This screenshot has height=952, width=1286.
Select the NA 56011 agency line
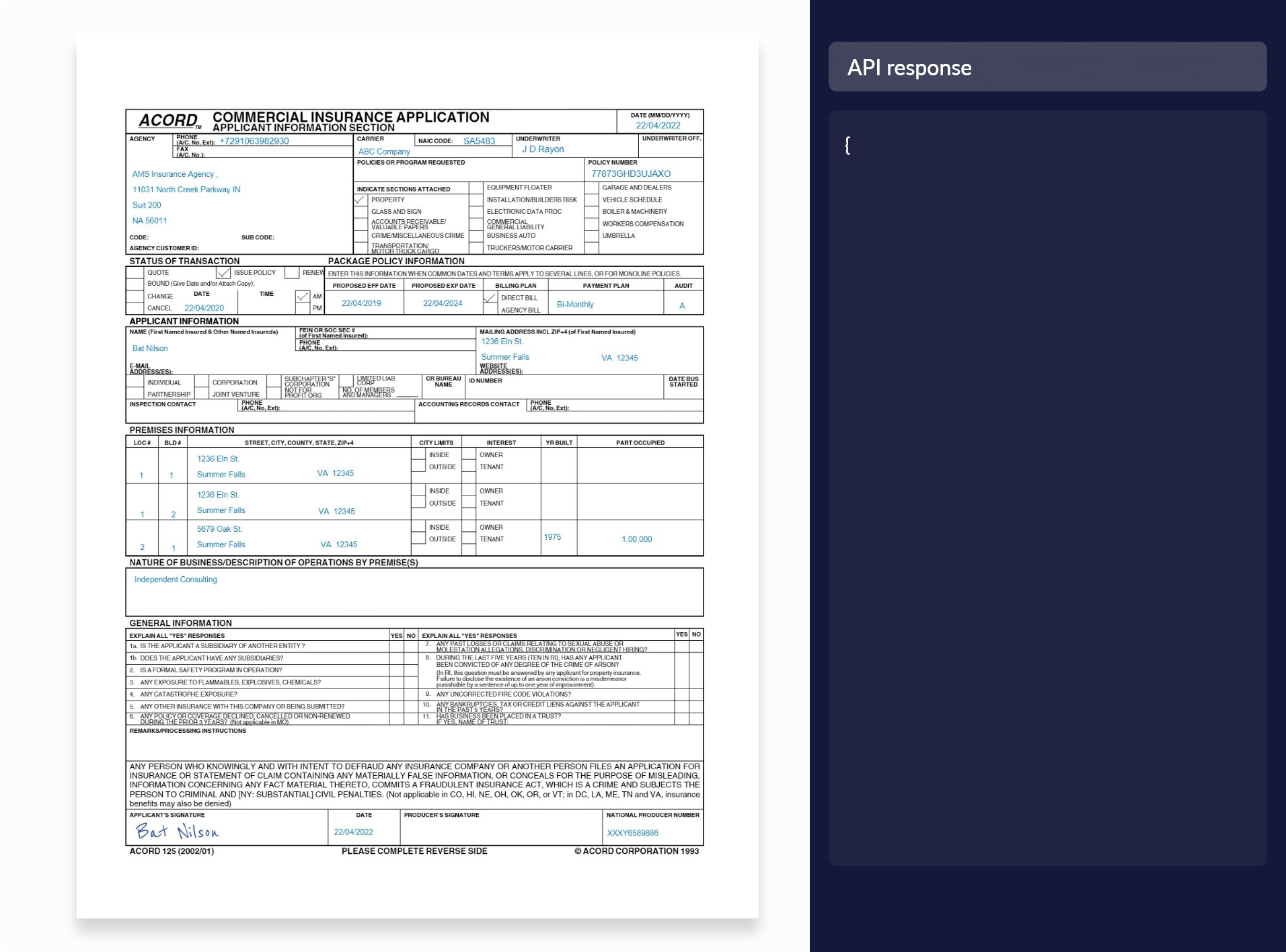click(x=149, y=221)
